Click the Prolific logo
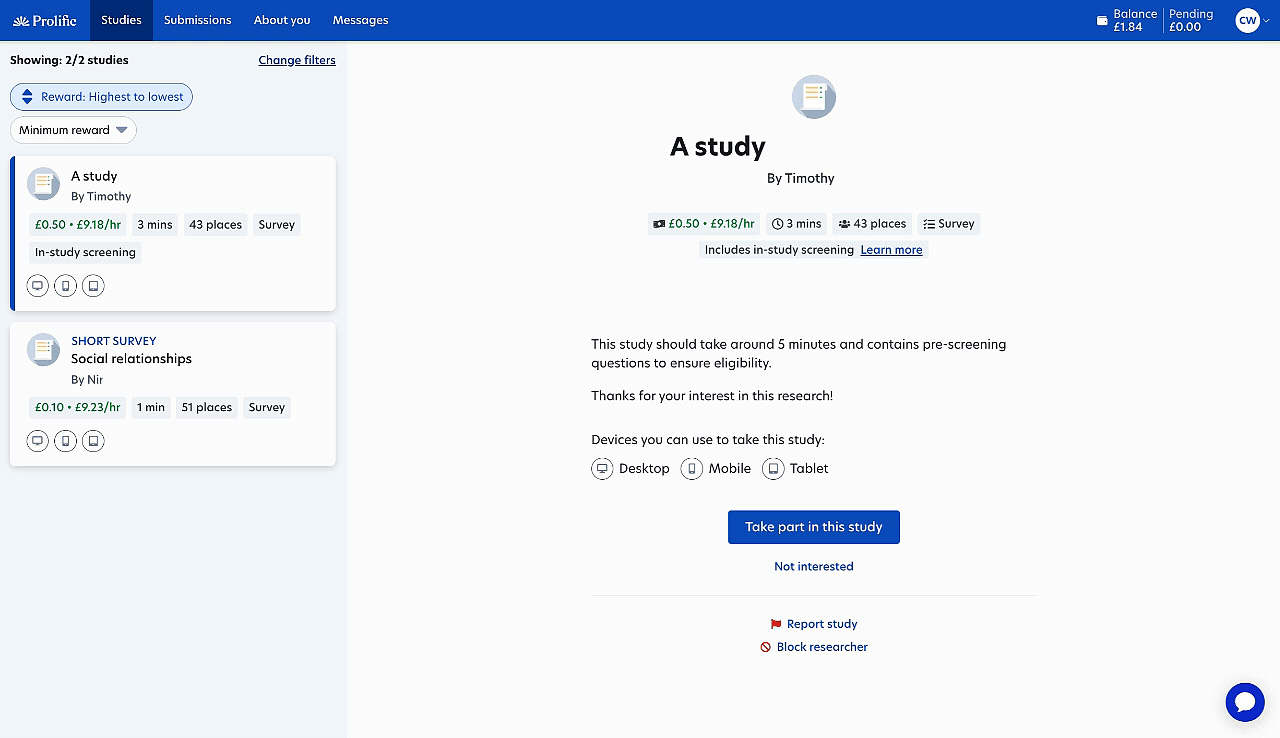The height and width of the screenshot is (738, 1280). (45, 20)
